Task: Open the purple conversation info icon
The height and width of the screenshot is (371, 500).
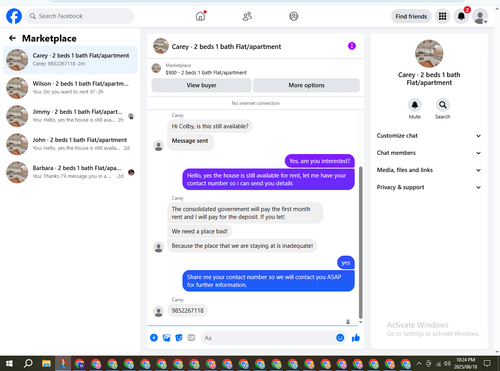Action: tap(352, 46)
